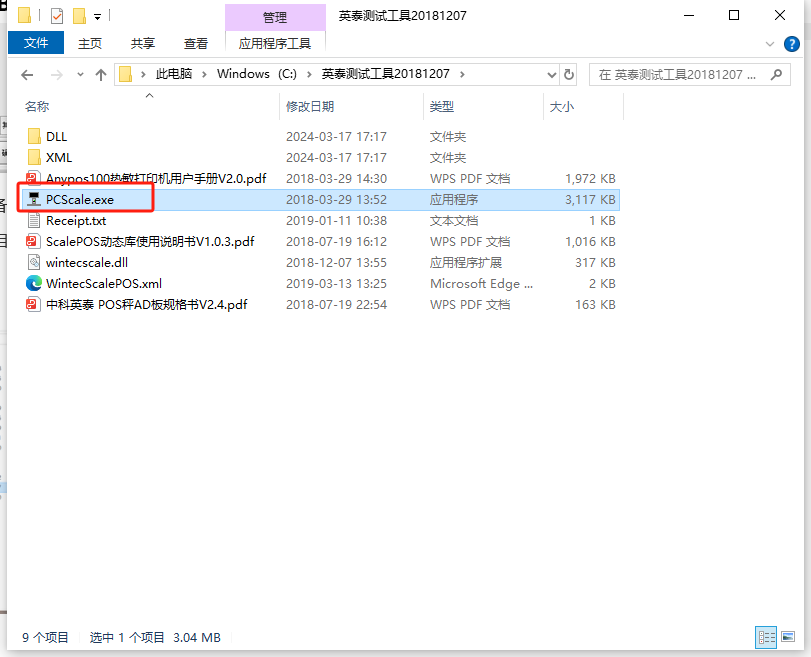Click 英泰测试工具20181207 breadcrumb segment

385,74
